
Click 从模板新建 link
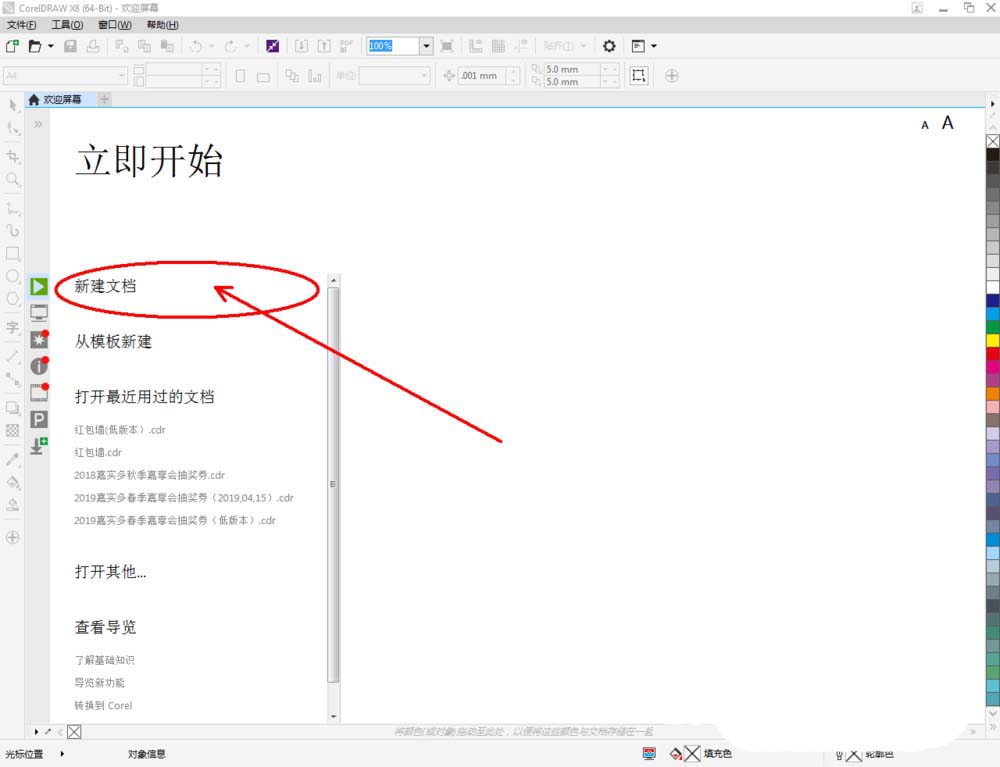113,342
